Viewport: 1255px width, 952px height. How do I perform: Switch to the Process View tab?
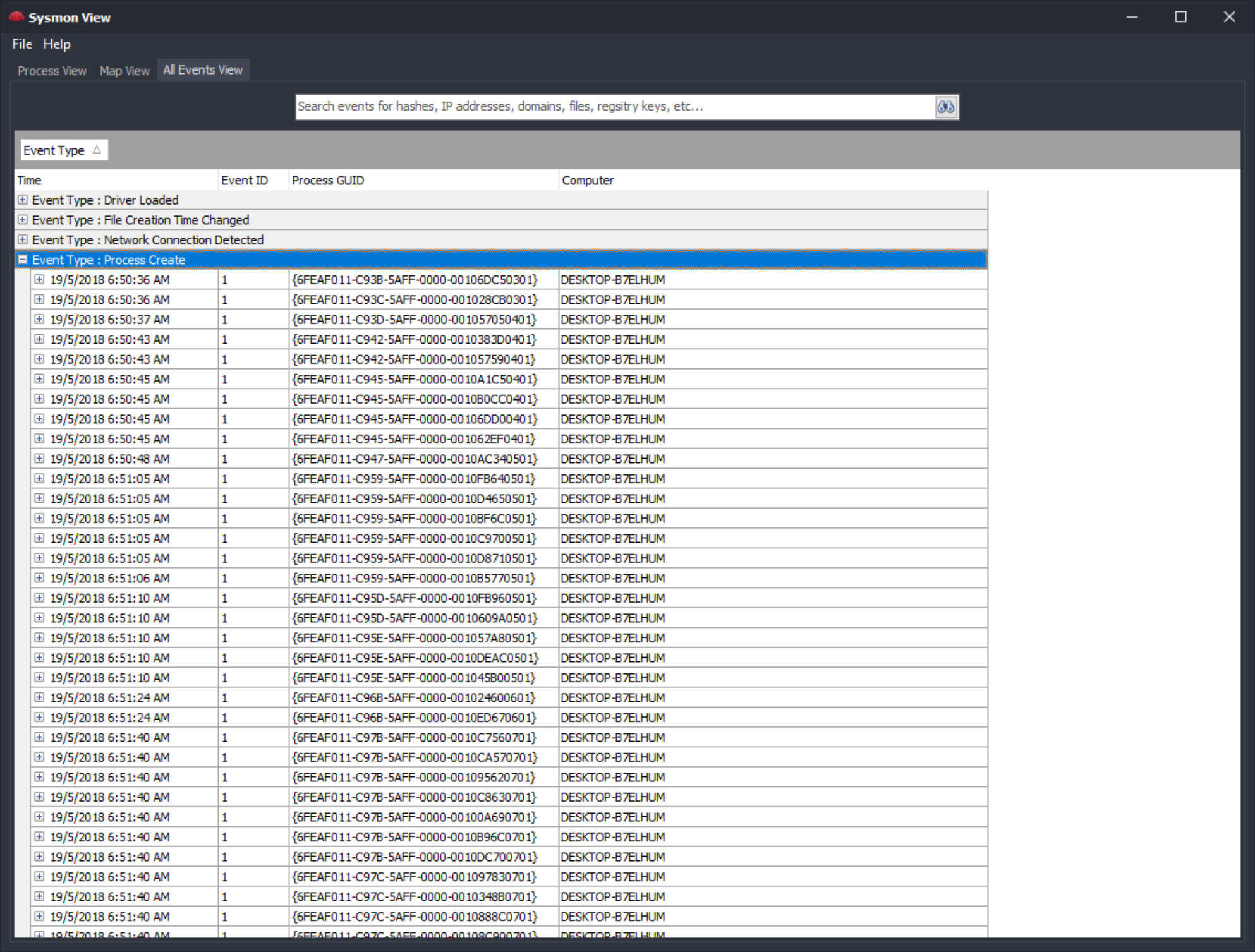pos(52,71)
